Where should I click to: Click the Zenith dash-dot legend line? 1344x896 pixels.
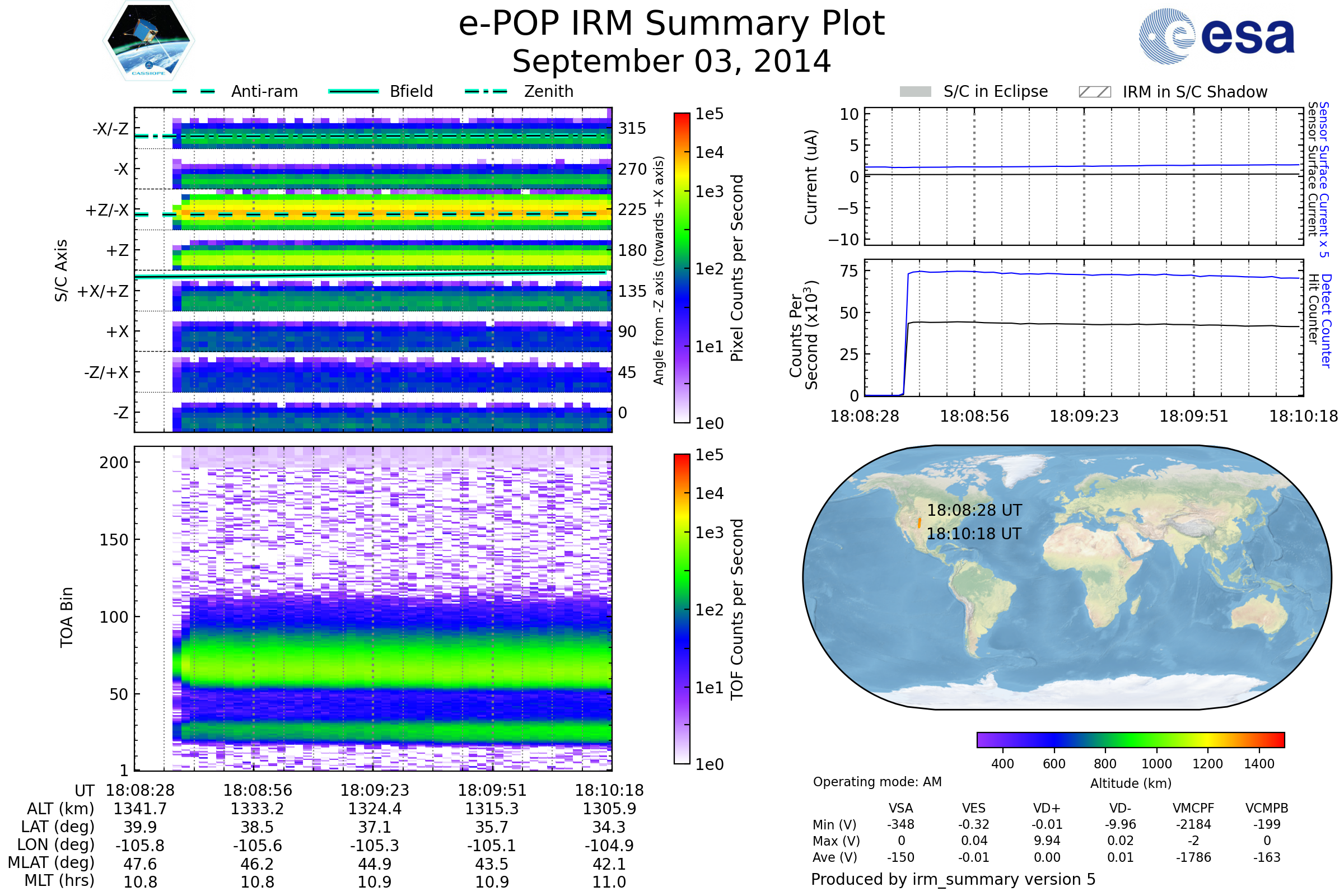pos(486,91)
